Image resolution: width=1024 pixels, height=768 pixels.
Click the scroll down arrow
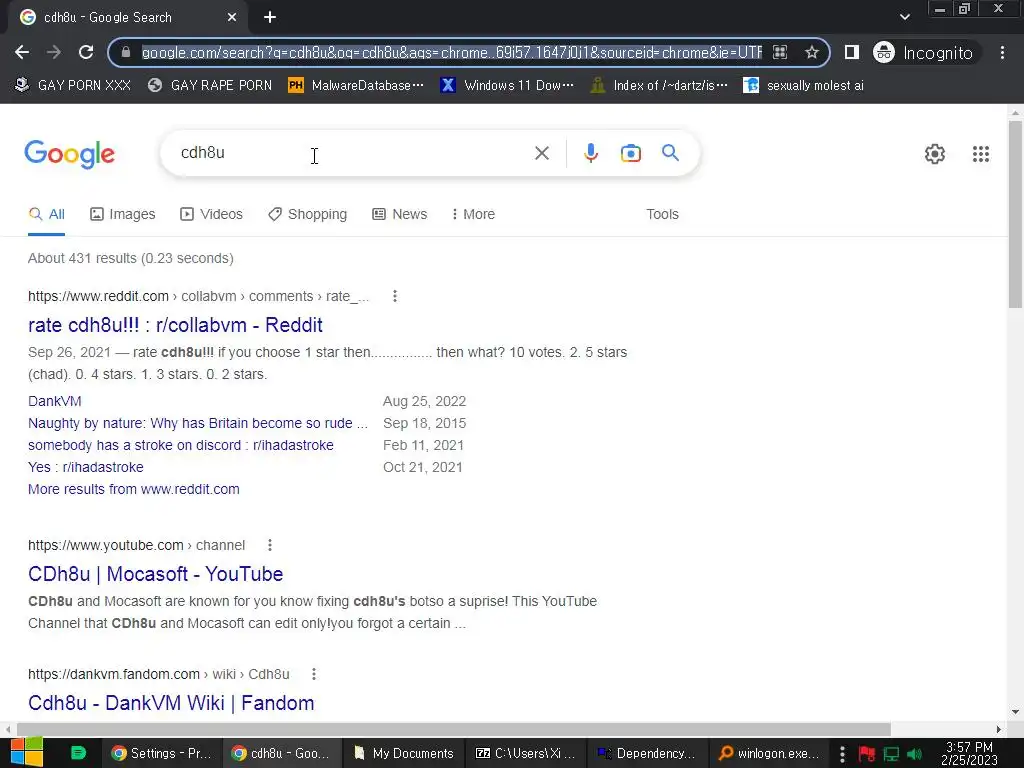coord(1015,712)
